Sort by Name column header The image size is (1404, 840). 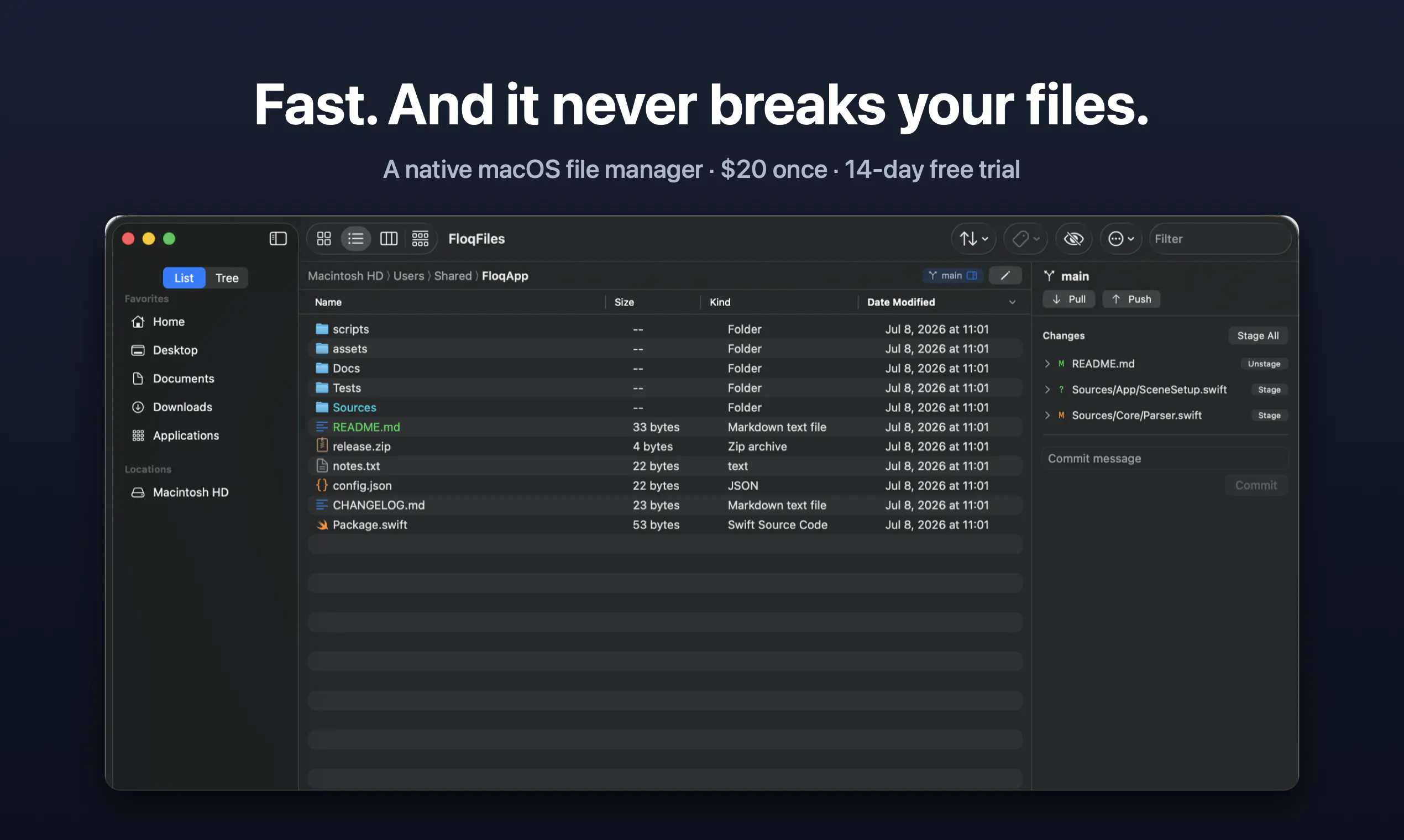coord(328,302)
